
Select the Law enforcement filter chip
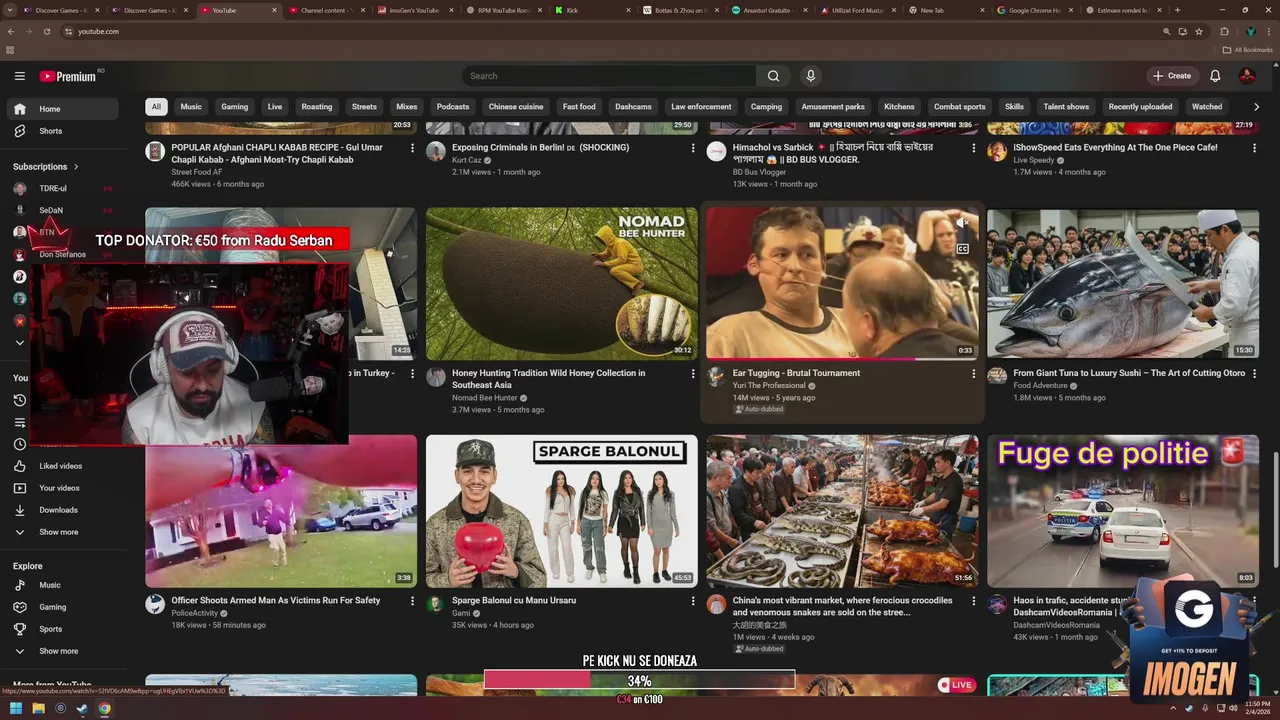click(x=701, y=107)
